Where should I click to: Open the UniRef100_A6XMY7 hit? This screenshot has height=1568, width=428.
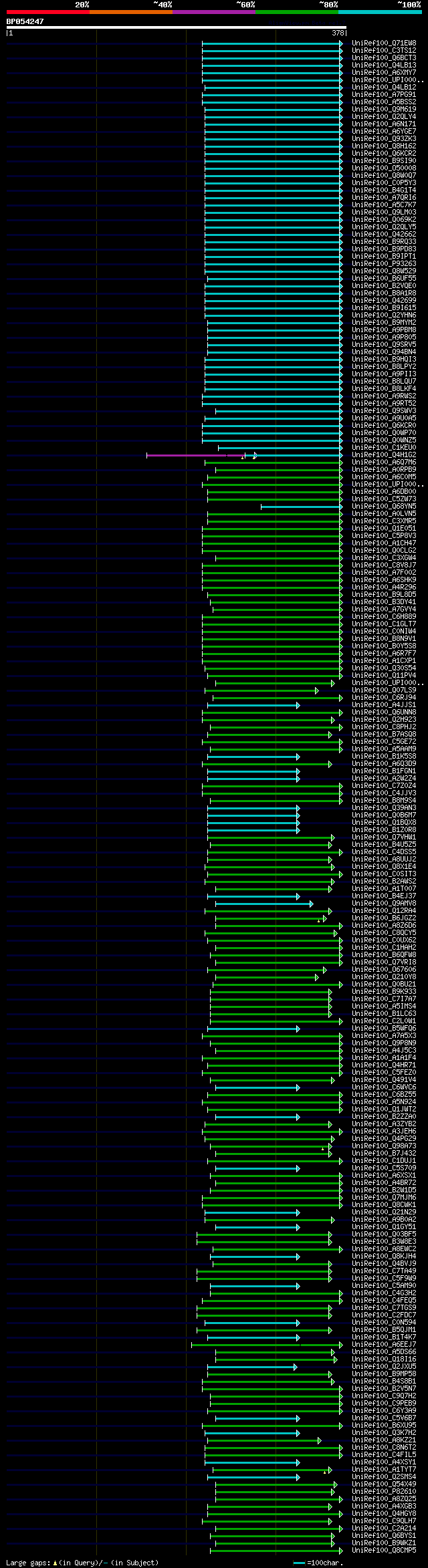point(384,72)
